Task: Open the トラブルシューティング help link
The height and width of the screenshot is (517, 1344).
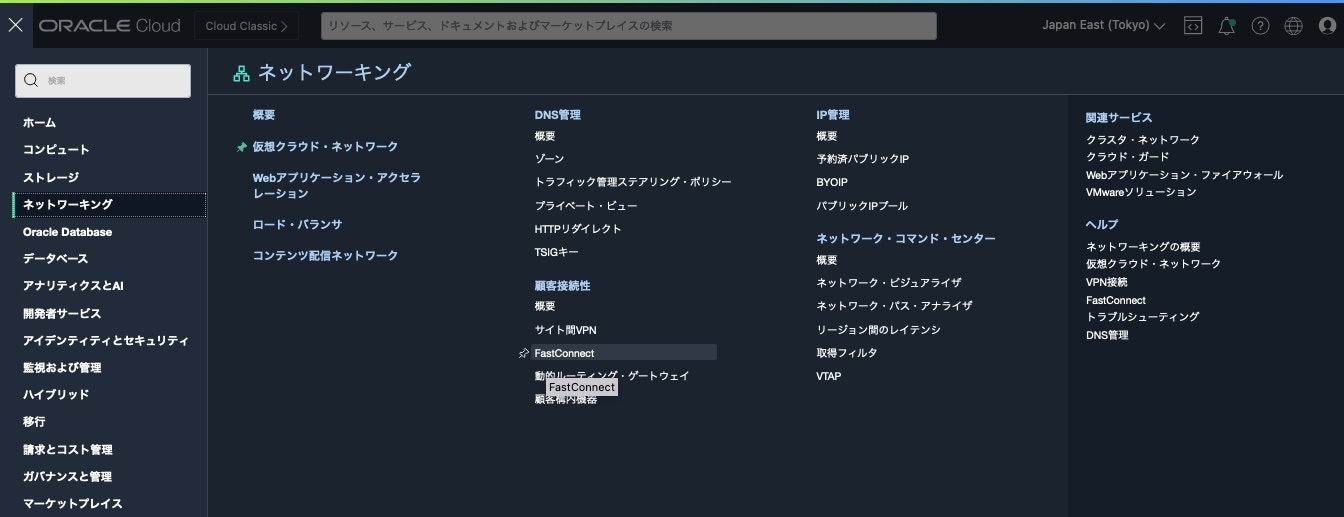Action: tap(1142, 317)
